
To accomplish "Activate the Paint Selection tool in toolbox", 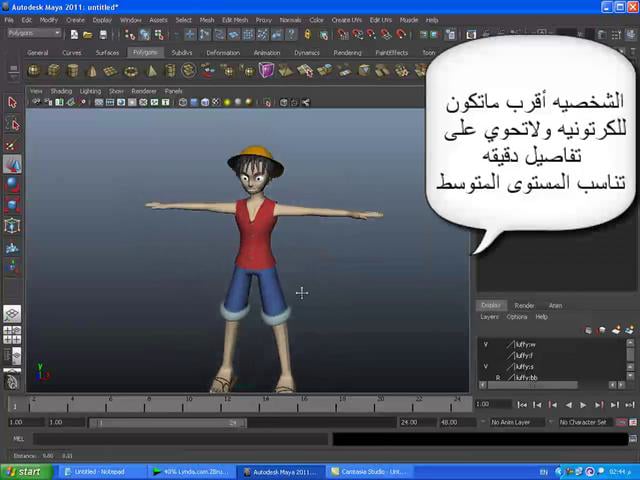I will pos(12,144).
